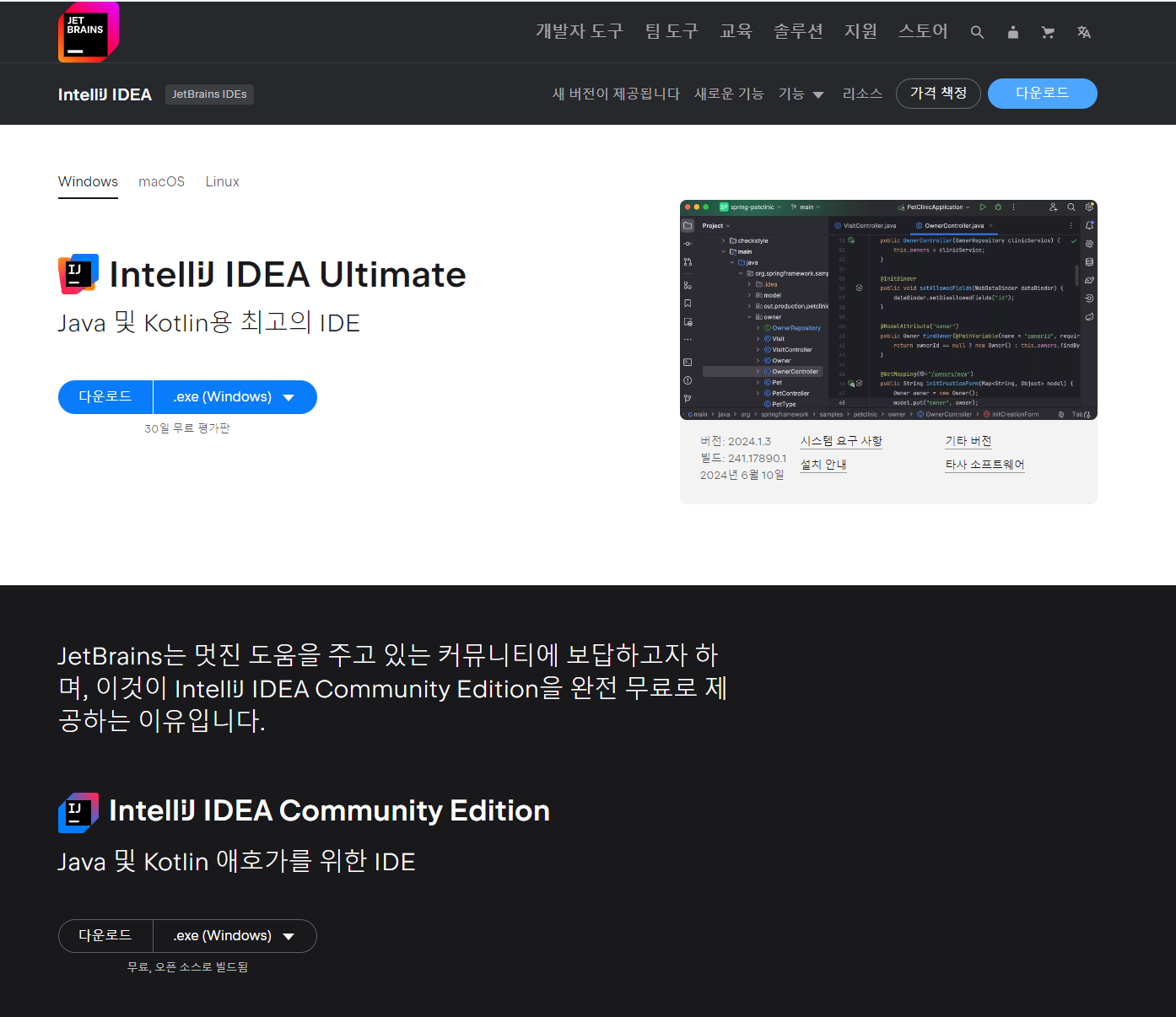Open the site search magnifier icon

(977, 32)
